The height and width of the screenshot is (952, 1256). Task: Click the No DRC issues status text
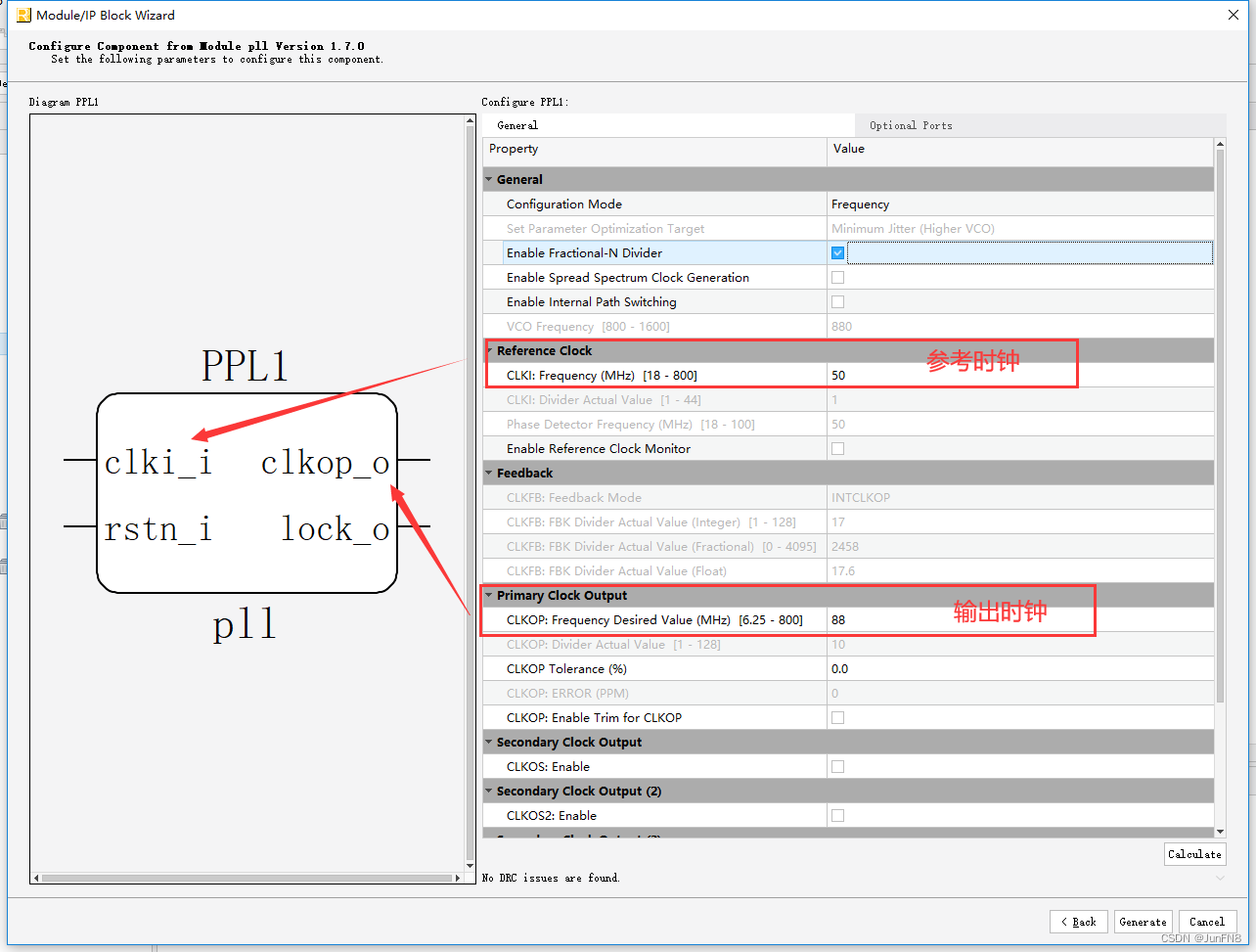(x=551, y=878)
